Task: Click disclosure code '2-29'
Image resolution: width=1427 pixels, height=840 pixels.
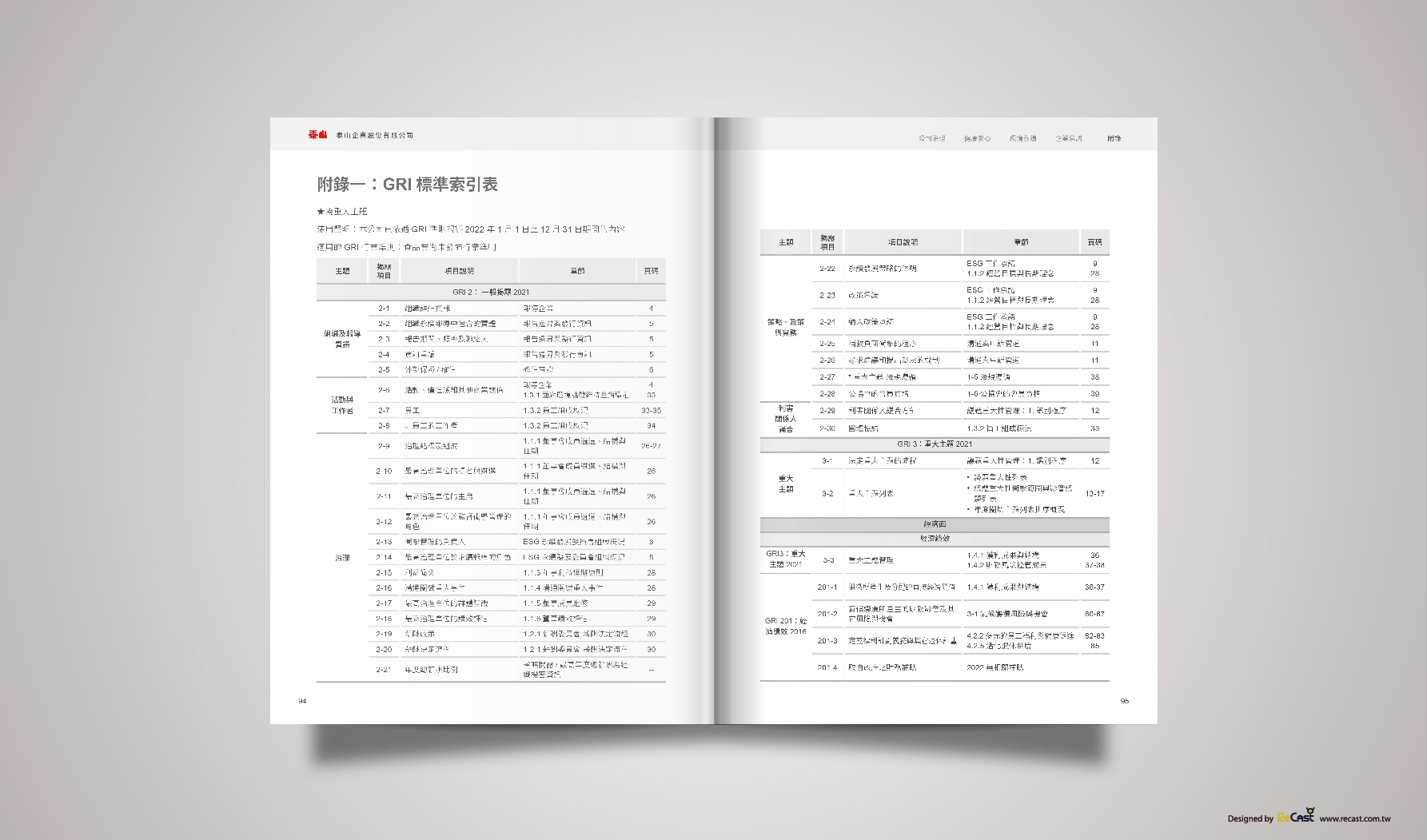Action: point(827,411)
